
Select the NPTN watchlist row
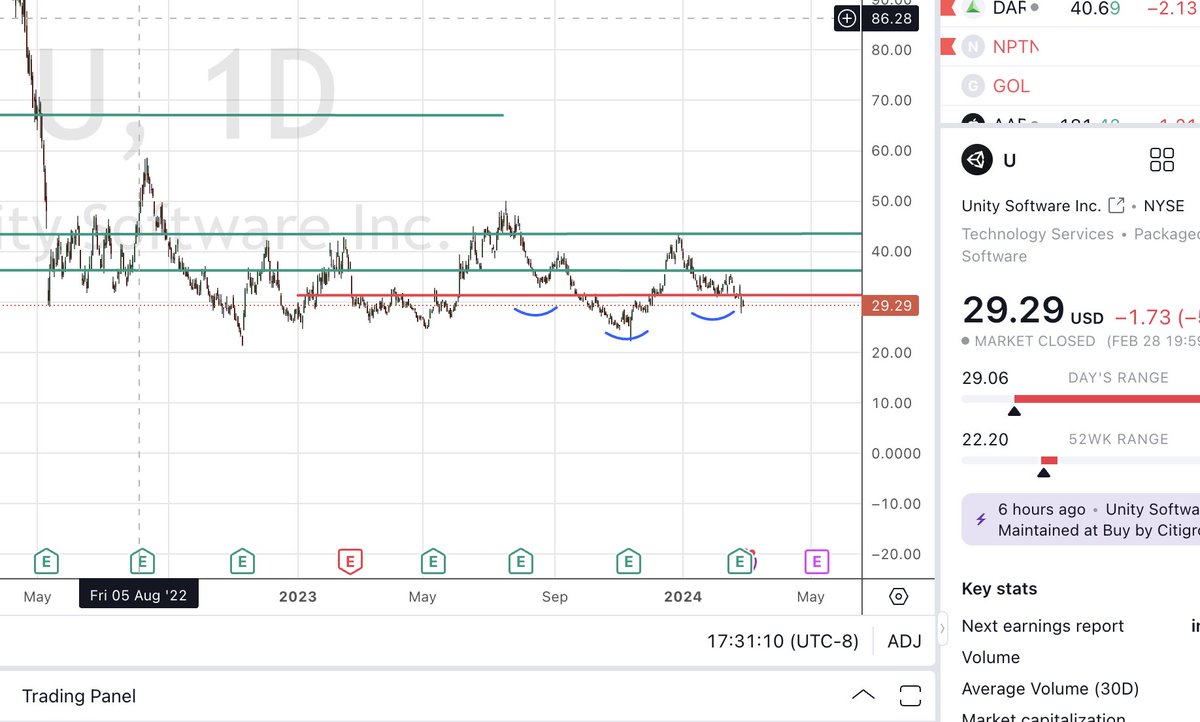point(1069,47)
